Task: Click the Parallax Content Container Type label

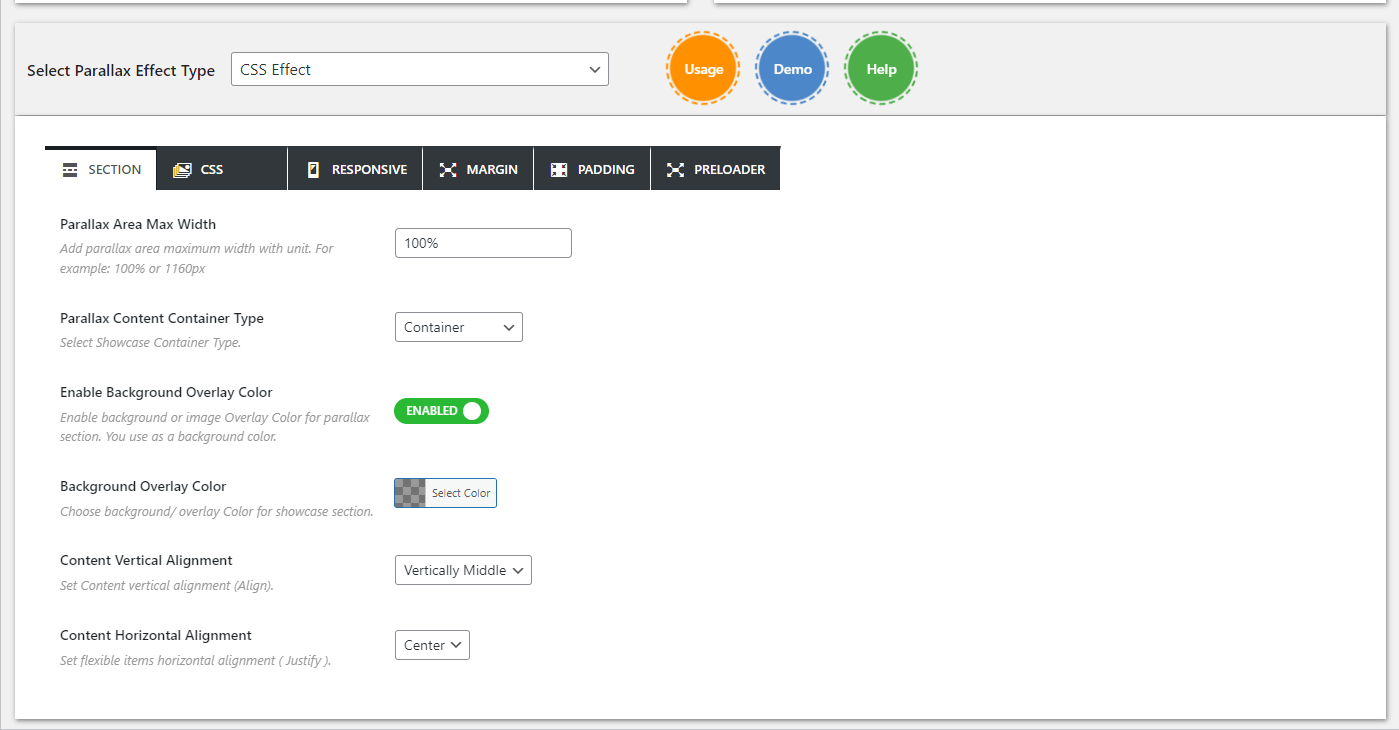Action: pyautogui.click(x=162, y=318)
